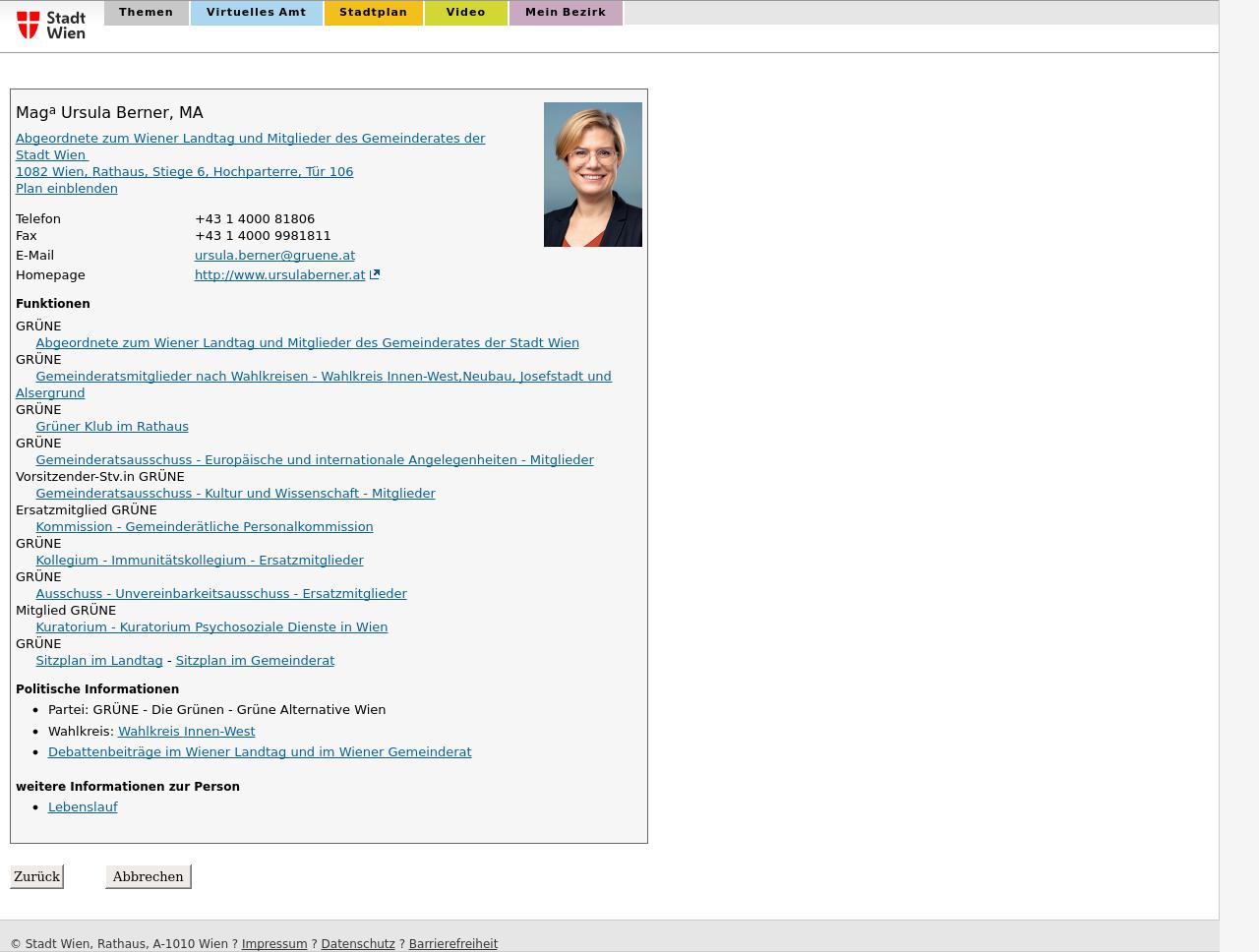Click Ersatzmitglied GRÜNE label
Screen dimensions: 1259x952
(87, 510)
